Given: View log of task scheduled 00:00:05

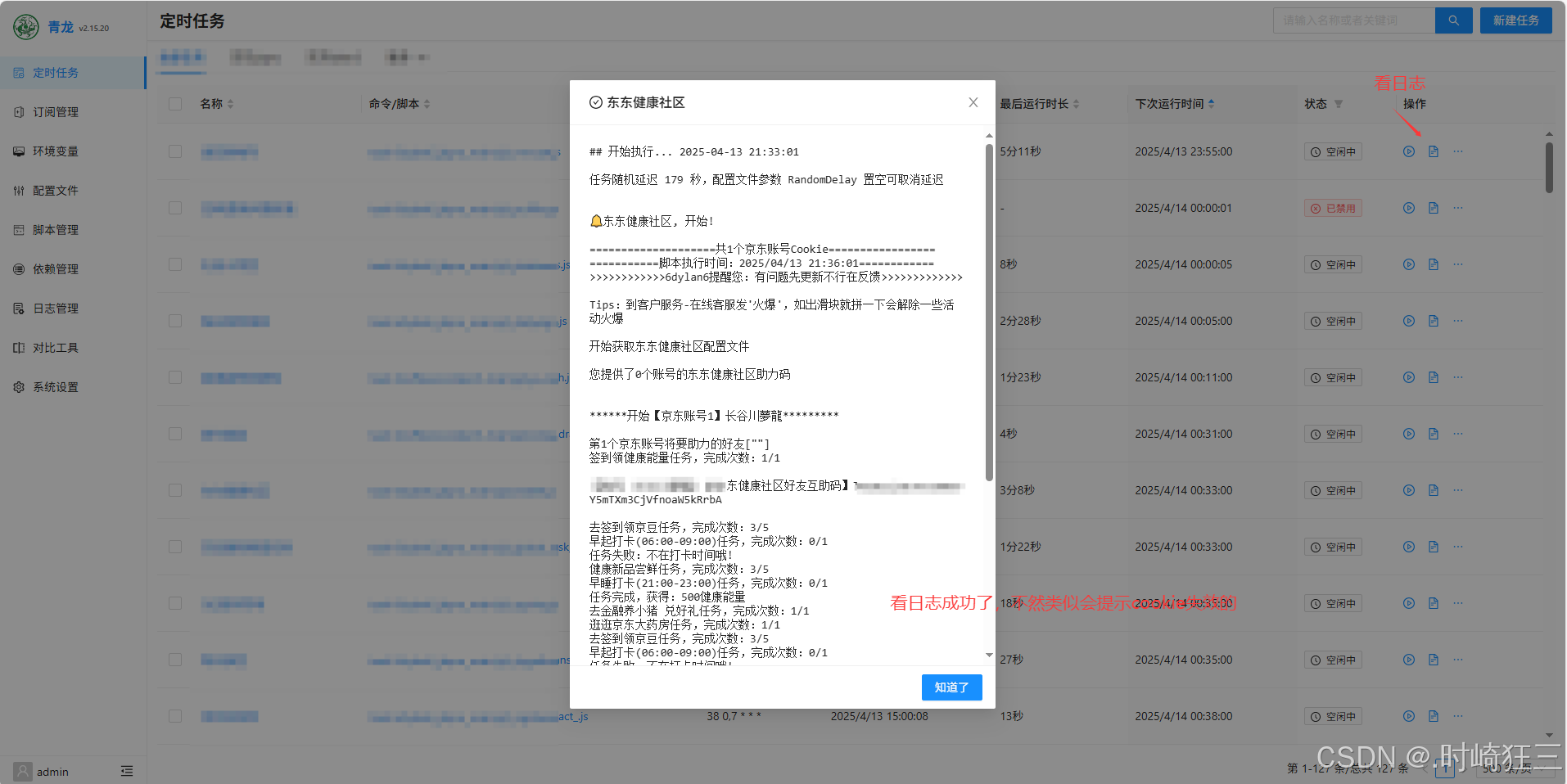Looking at the screenshot, I should point(1433,264).
